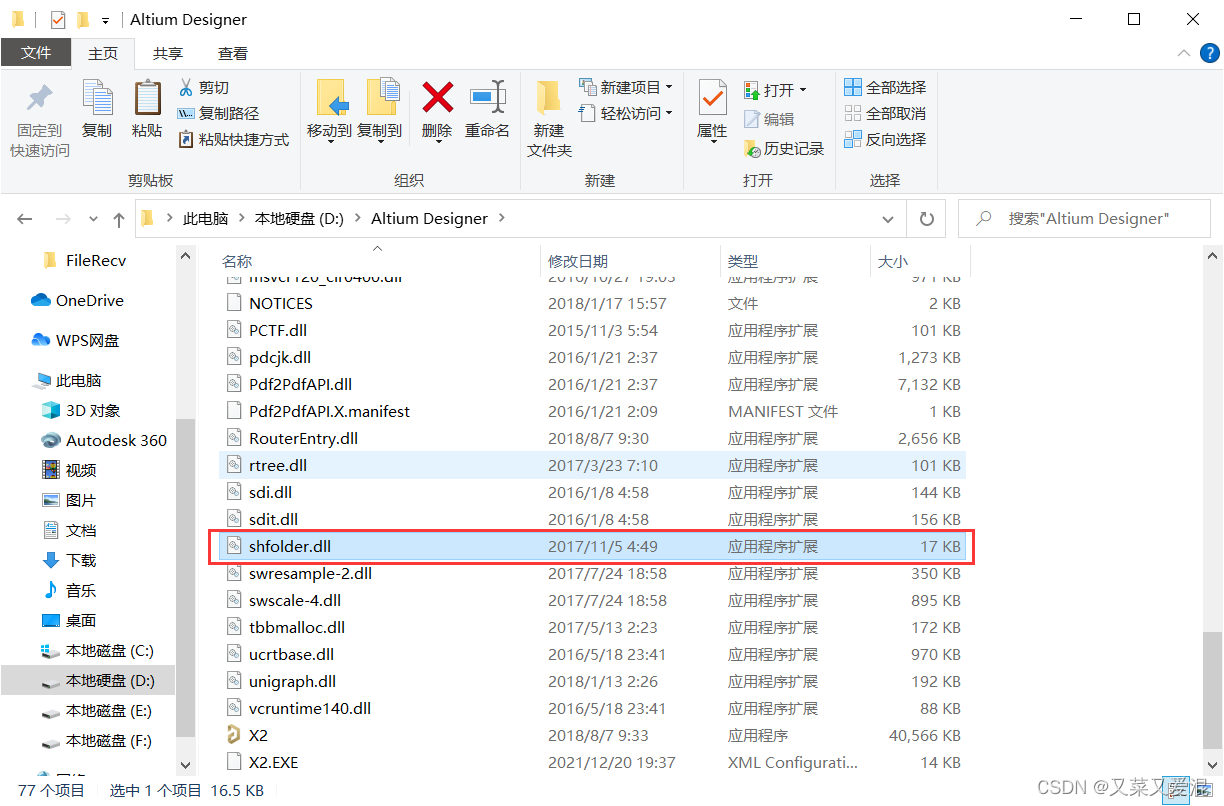Click the New Folder (新建文件夹) icon
The width and height of the screenshot is (1224, 806).
tap(548, 98)
